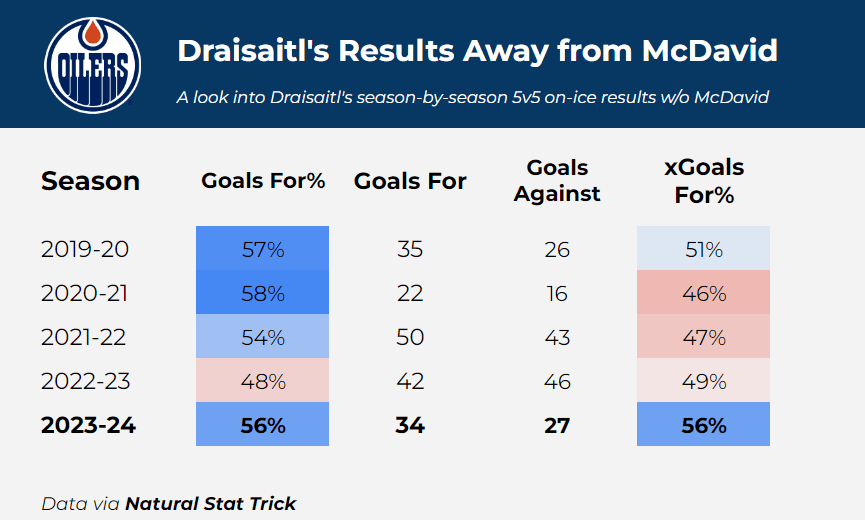Select the 50 Goals For value
The height and width of the screenshot is (520, 865).
click(410, 337)
